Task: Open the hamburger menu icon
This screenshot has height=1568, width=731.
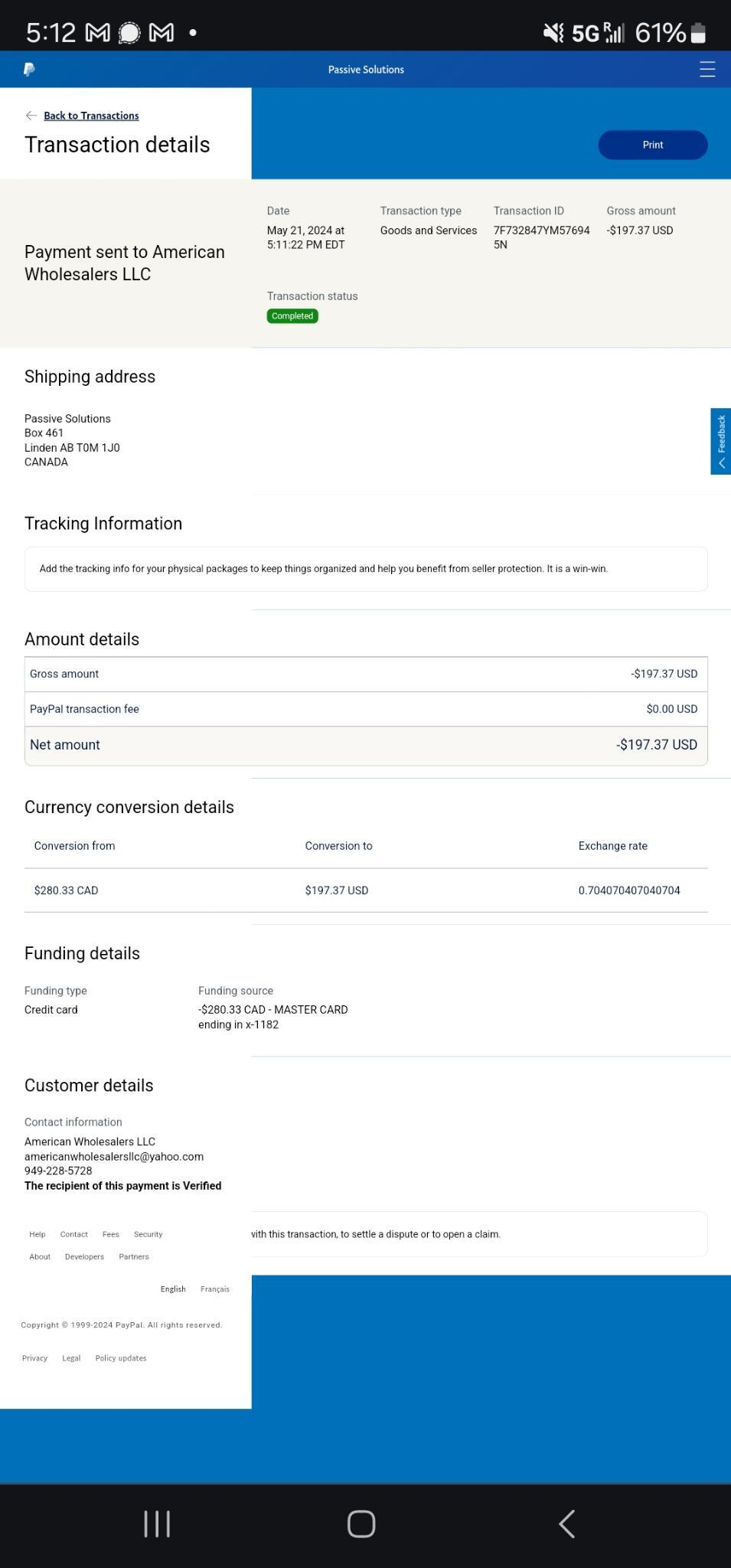Action: coord(707,70)
